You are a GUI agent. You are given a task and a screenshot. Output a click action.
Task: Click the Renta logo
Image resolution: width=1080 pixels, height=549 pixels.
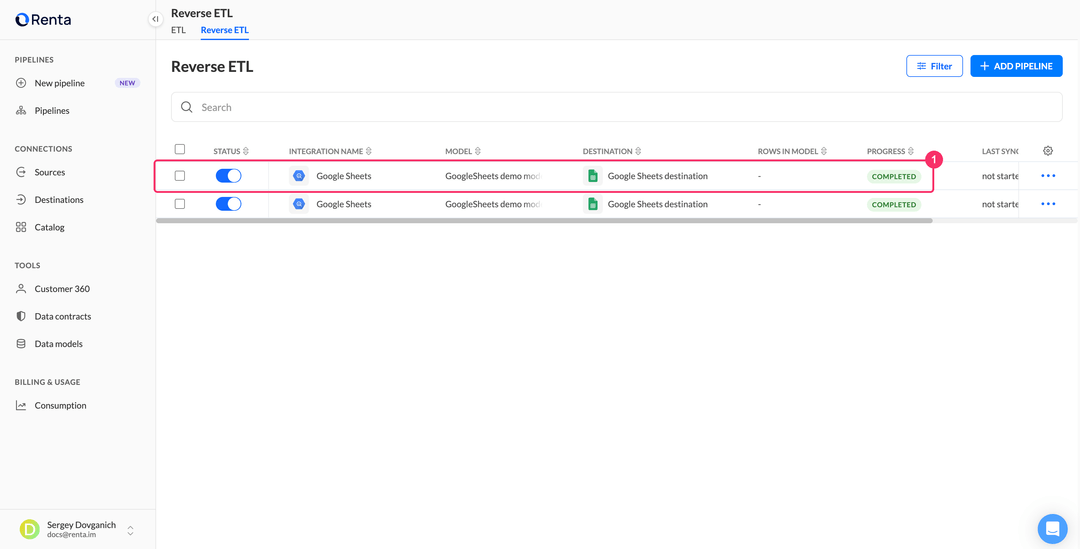click(x=43, y=19)
